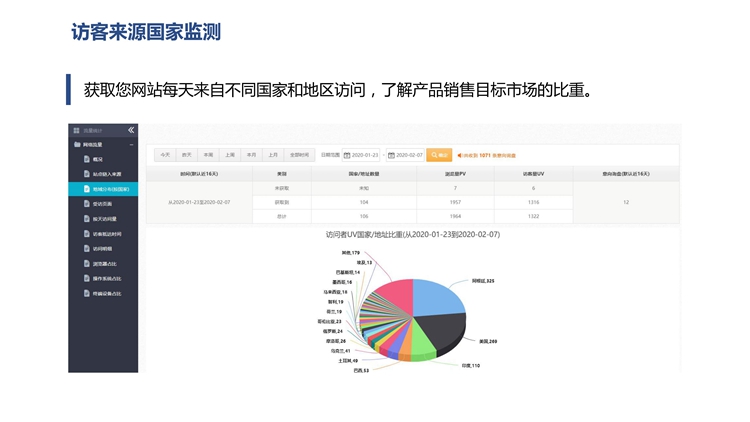Click the folder icon next to 网络流量

click(x=77, y=145)
